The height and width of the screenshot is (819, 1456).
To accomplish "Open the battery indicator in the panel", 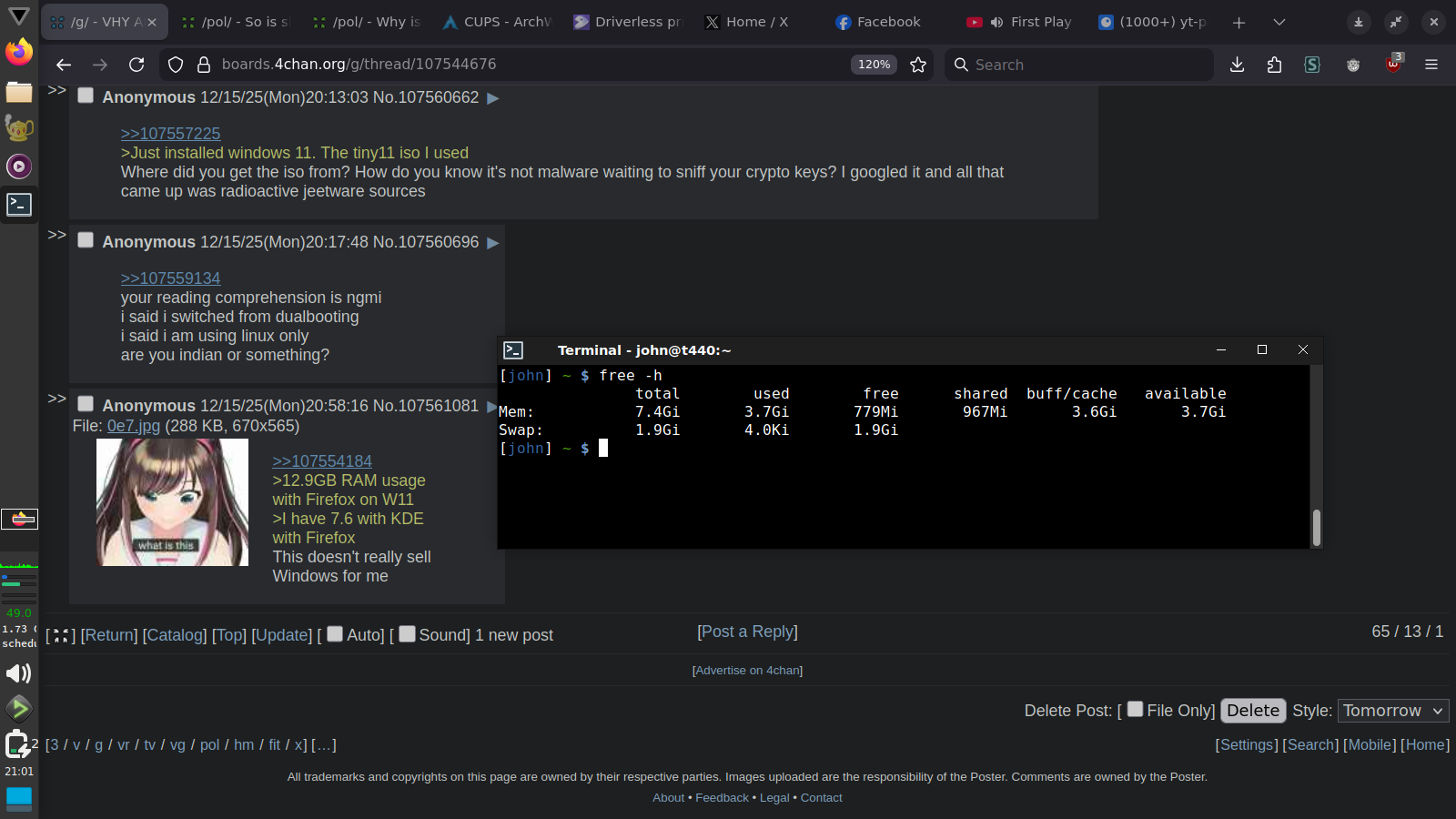I will [17, 744].
